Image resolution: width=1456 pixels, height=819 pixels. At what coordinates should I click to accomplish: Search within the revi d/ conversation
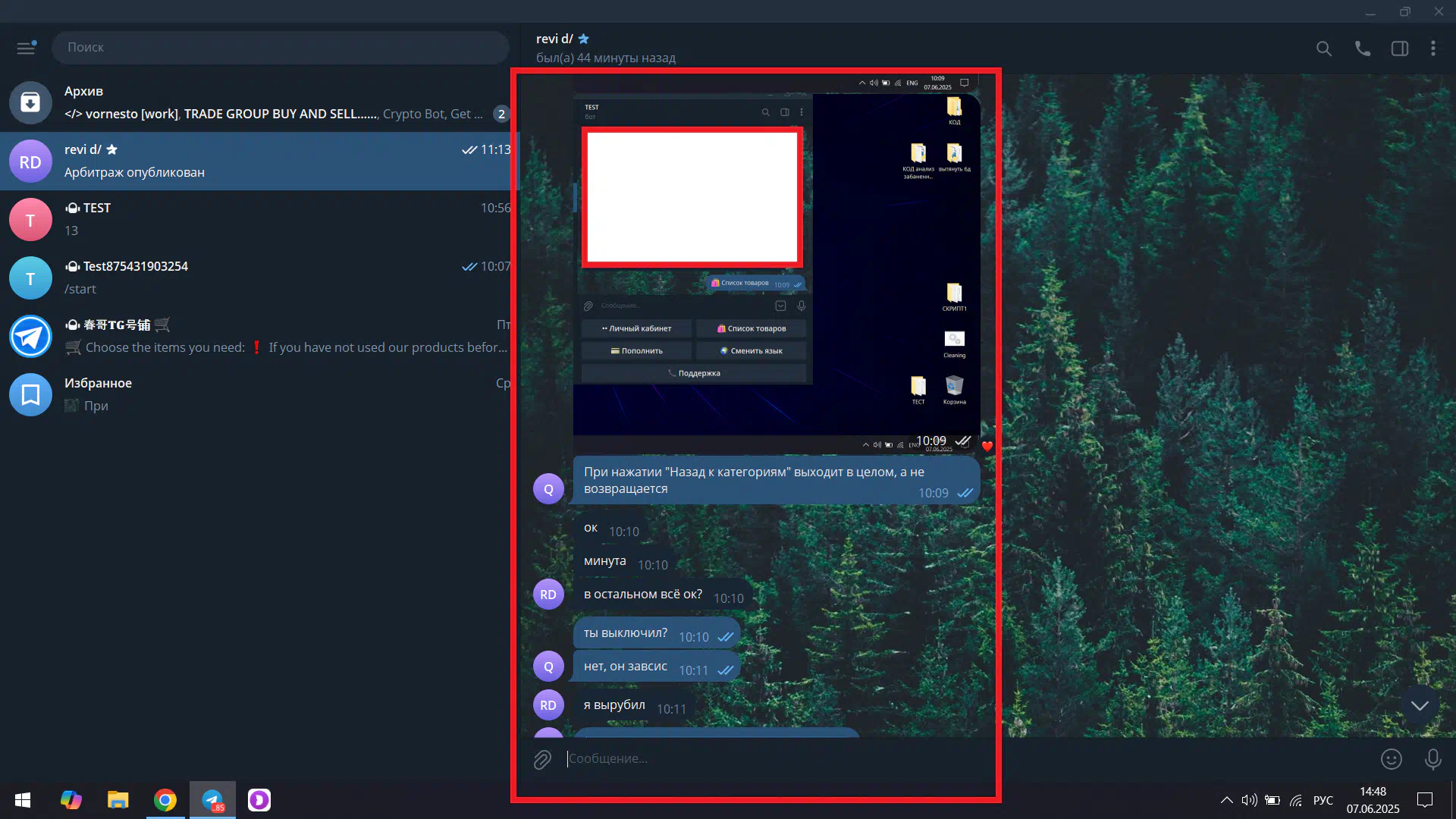click(x=1323, y=49)
